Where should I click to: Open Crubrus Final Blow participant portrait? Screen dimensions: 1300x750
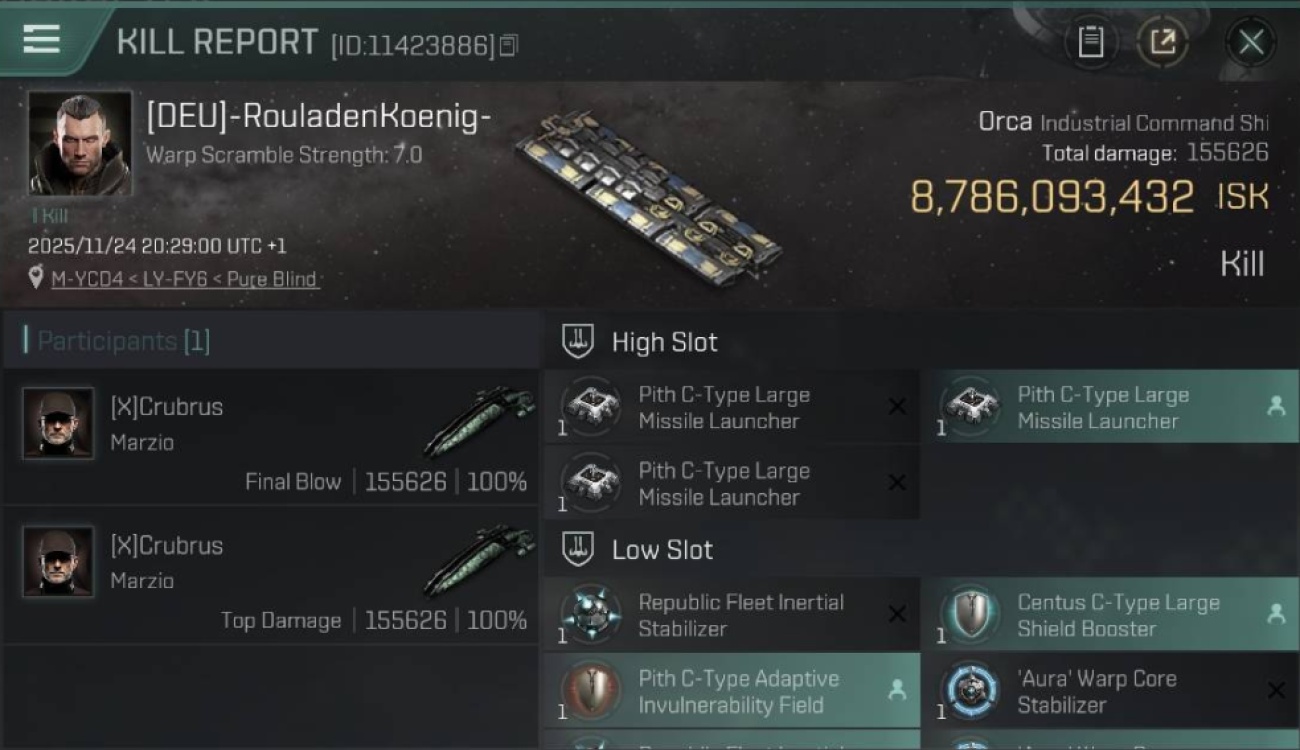tap(58, 424)
